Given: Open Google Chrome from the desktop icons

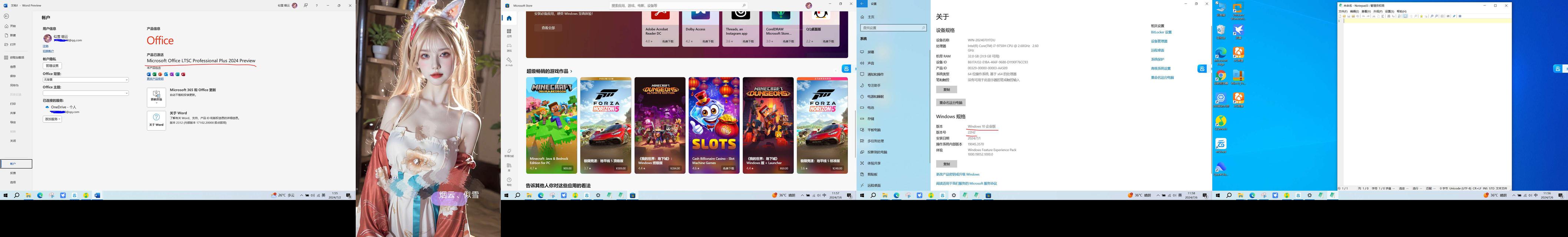Looking at the screenshot, I should [x=1220, y=77].
